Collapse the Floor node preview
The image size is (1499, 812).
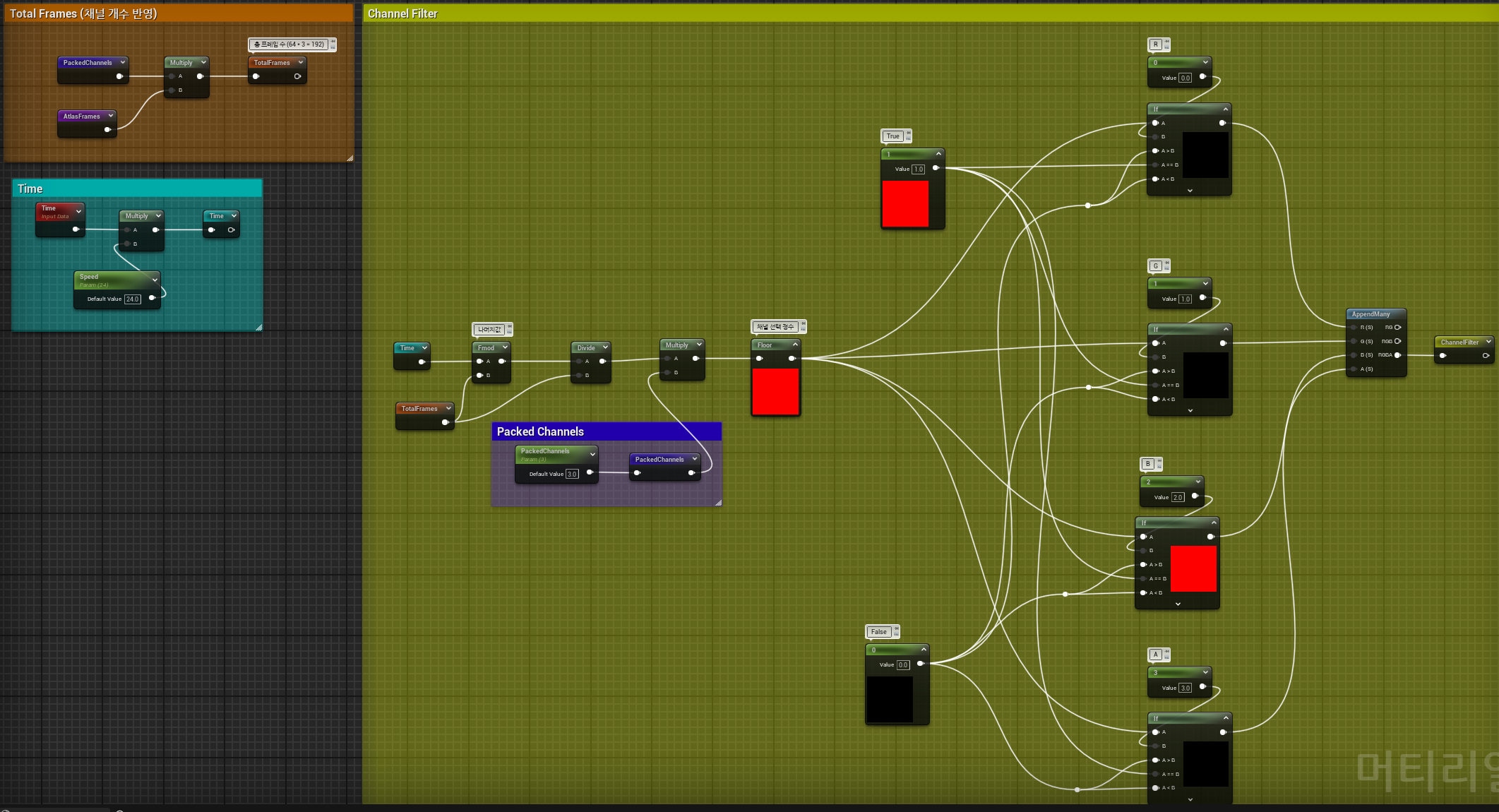[795, 345]
